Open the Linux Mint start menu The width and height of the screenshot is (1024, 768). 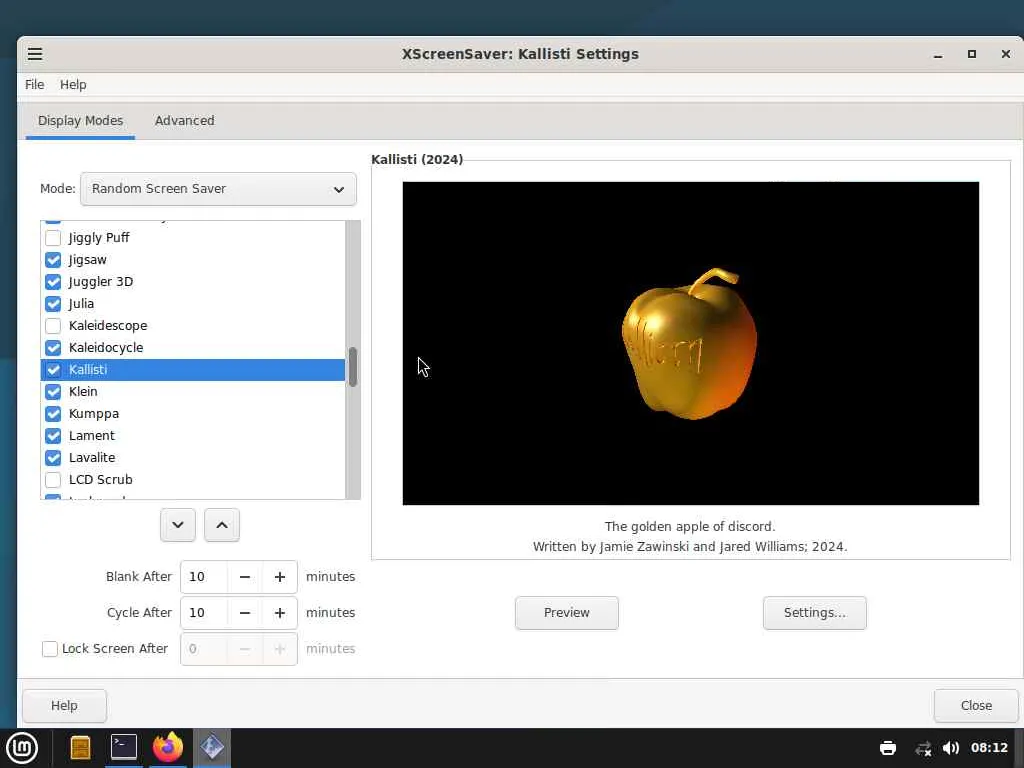(22, 748)
